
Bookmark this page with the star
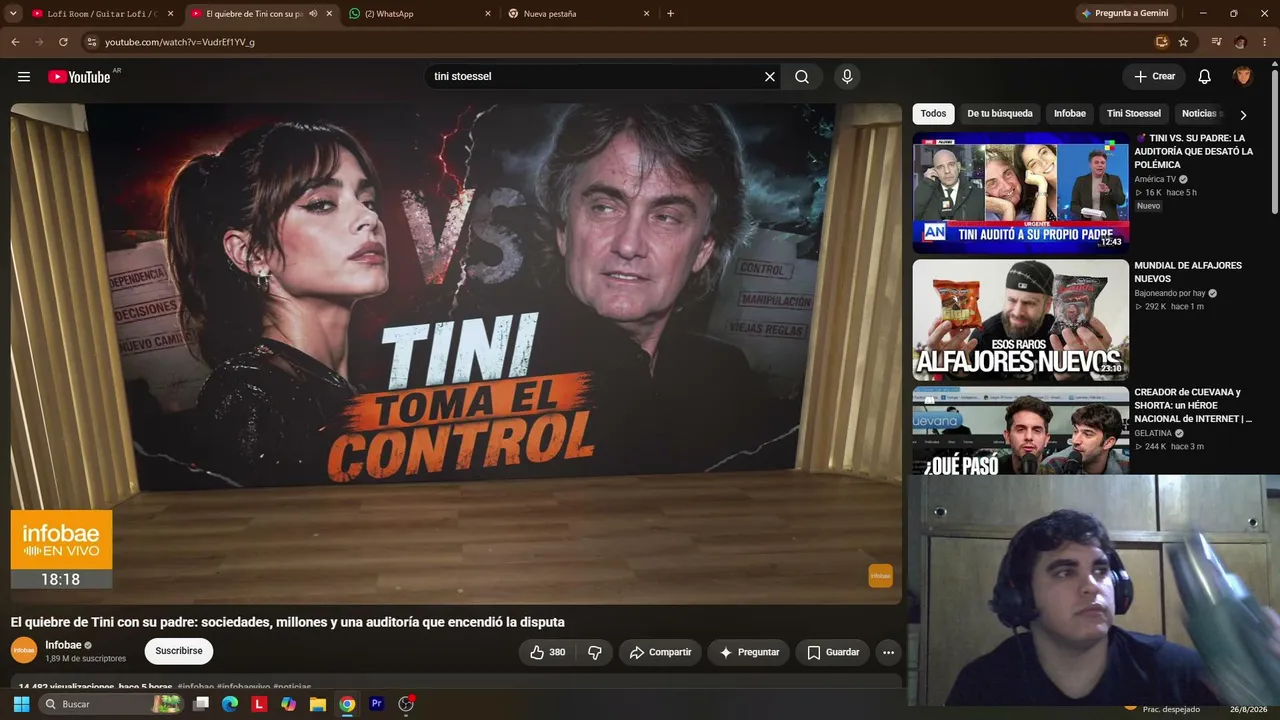1184,42
